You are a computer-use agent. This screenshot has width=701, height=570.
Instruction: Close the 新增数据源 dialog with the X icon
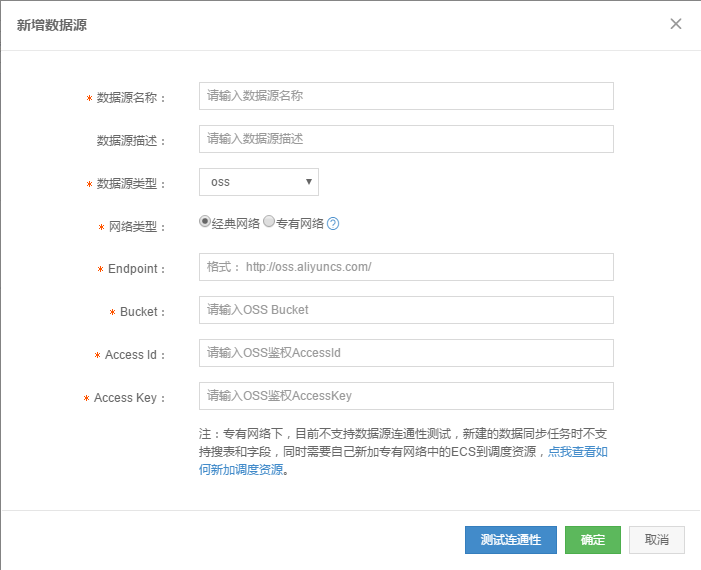(676, 24)
